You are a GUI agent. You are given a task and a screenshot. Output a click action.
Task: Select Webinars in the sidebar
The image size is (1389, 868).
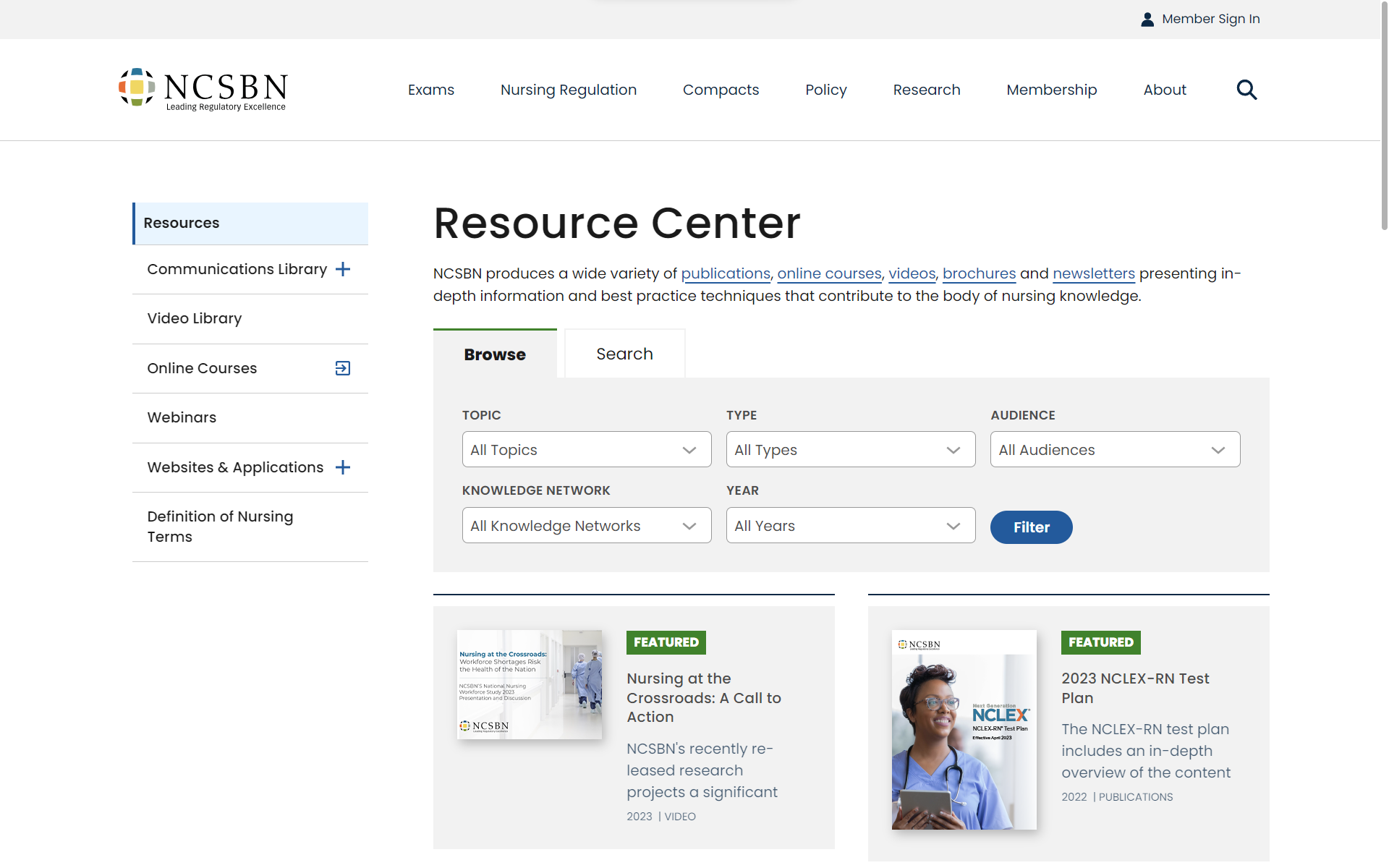tap(181, 417)
